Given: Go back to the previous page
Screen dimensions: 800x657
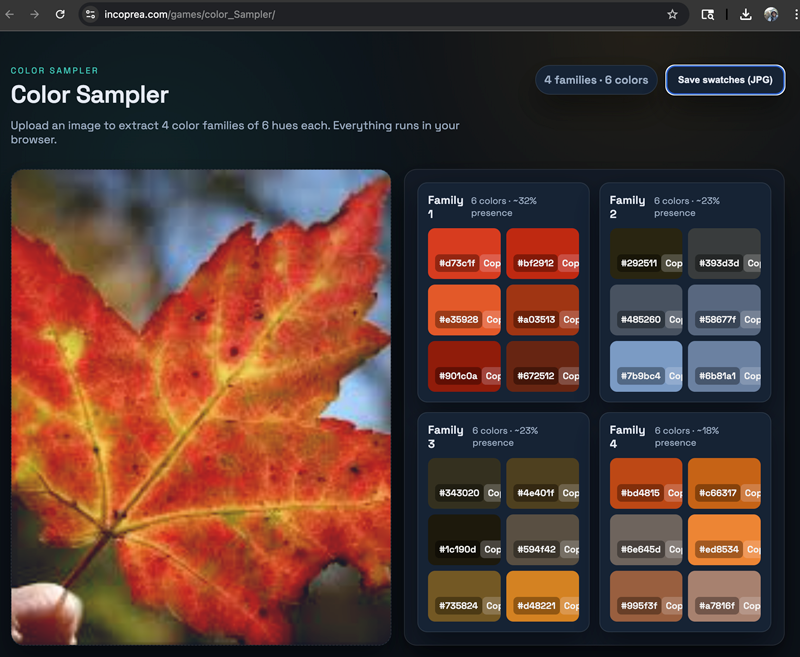Looking at the screenshot, I should pos(10,15).
